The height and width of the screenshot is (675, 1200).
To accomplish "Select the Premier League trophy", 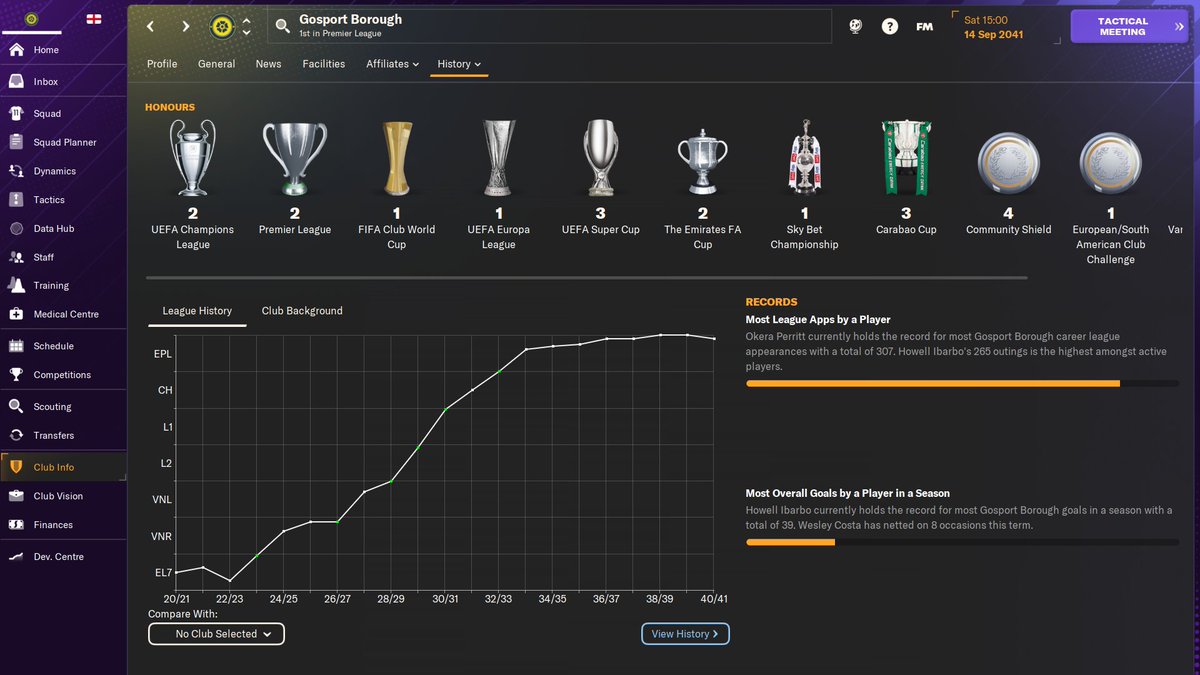I will (295, 158).
